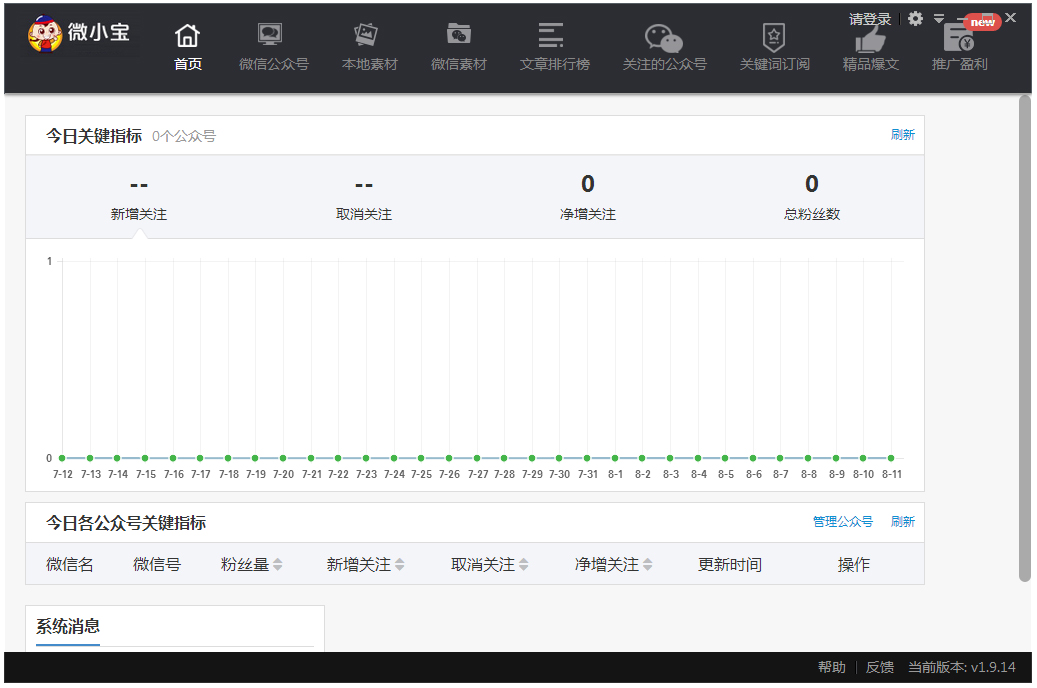The width and height of the screenshot is (1037, 688).
Task: Open the 微信素材 icon
Action: click(x=458, y=40)
